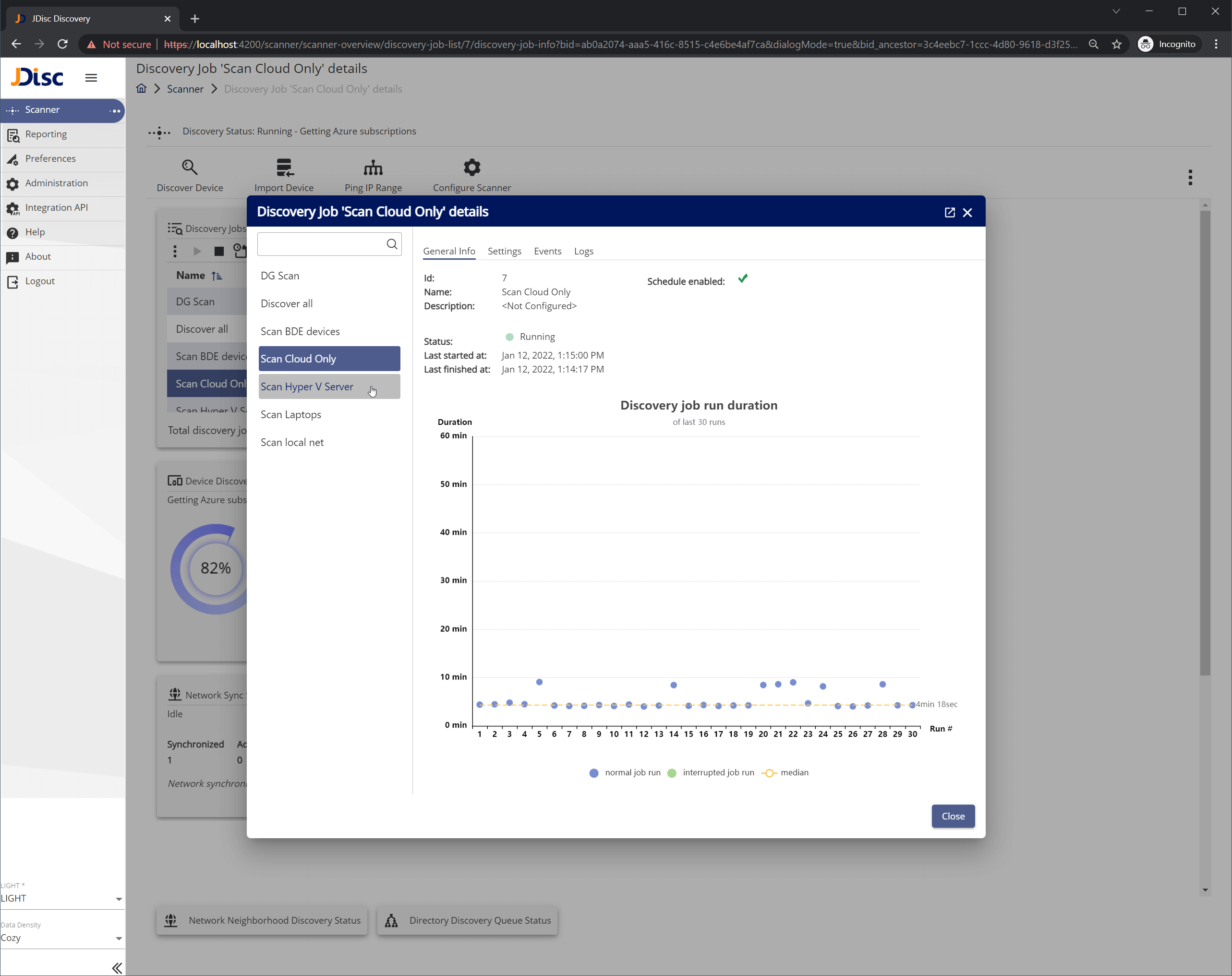Screen dimensions: 1232x976
Task: Open the Scanner breadcrumb link
Action: pyautogui.click(x=184, y=88)
